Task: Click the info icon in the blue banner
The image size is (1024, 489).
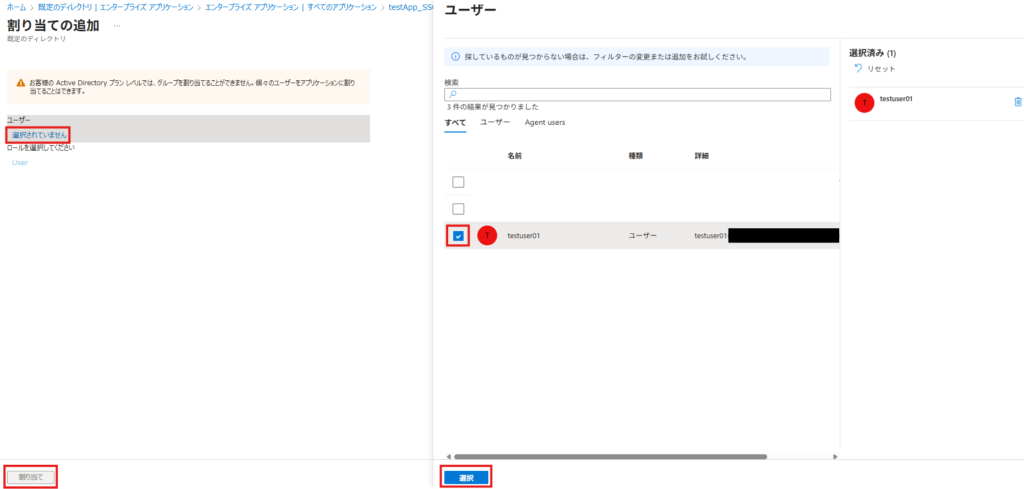Action: [x=455, y=57]
